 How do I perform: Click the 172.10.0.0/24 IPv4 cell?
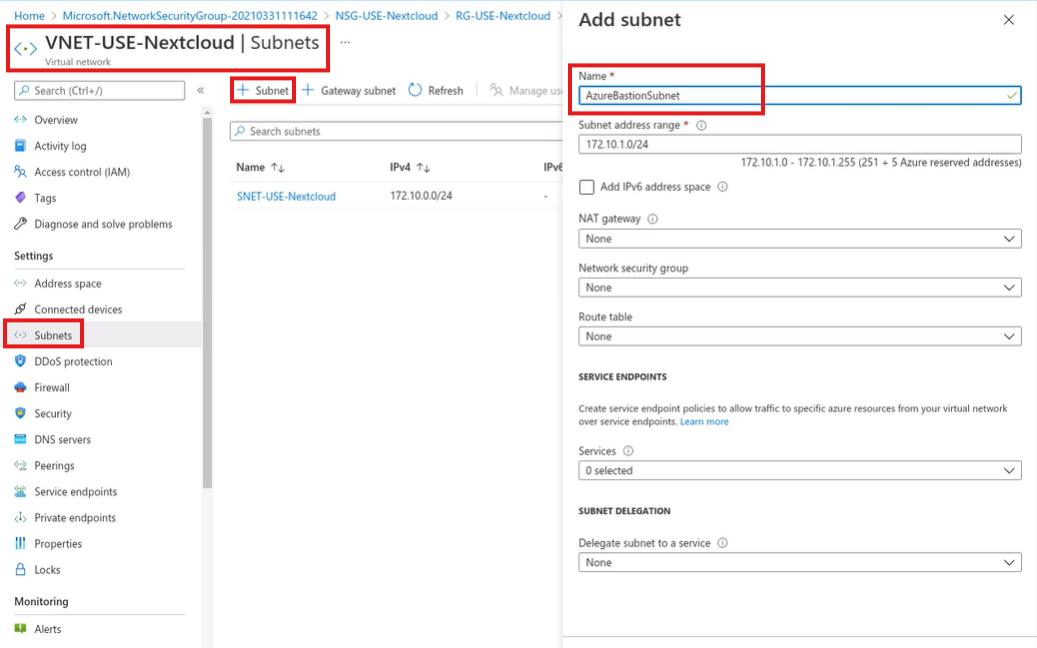(421, 196)
